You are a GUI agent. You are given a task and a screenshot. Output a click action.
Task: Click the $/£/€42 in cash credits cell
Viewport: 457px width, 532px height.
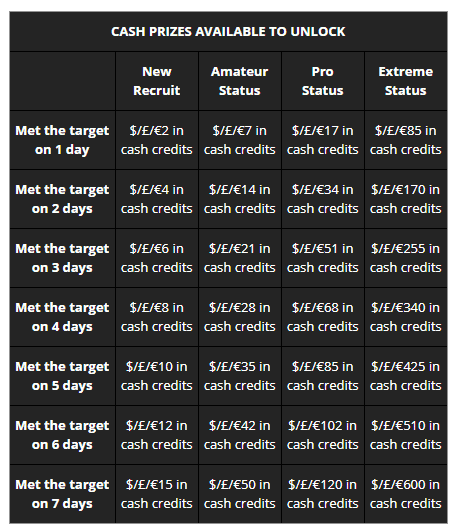(240, 435)
